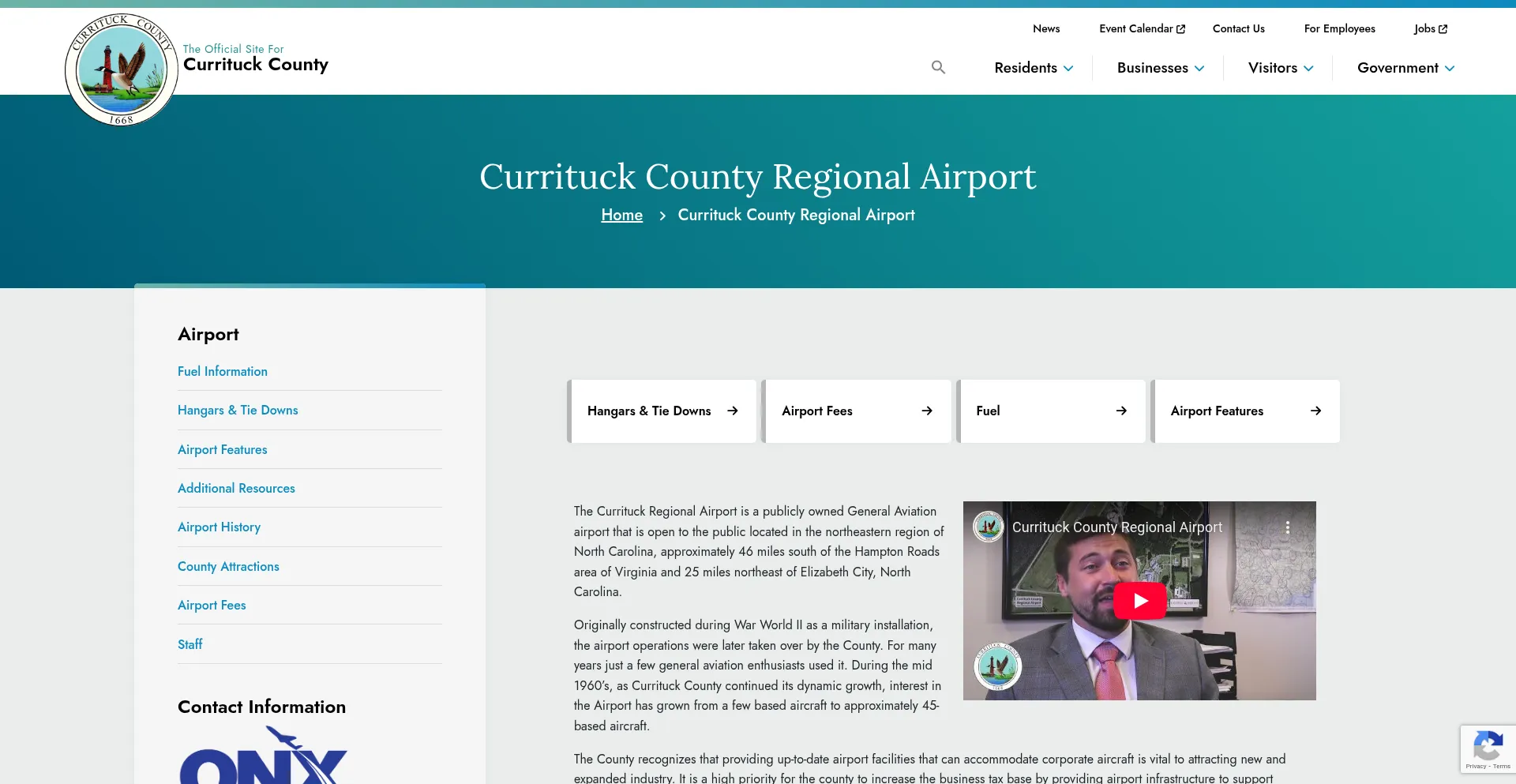Open the Fuel card
Viewport: 1516px width, 784px height.
(x=1050, y=411)
